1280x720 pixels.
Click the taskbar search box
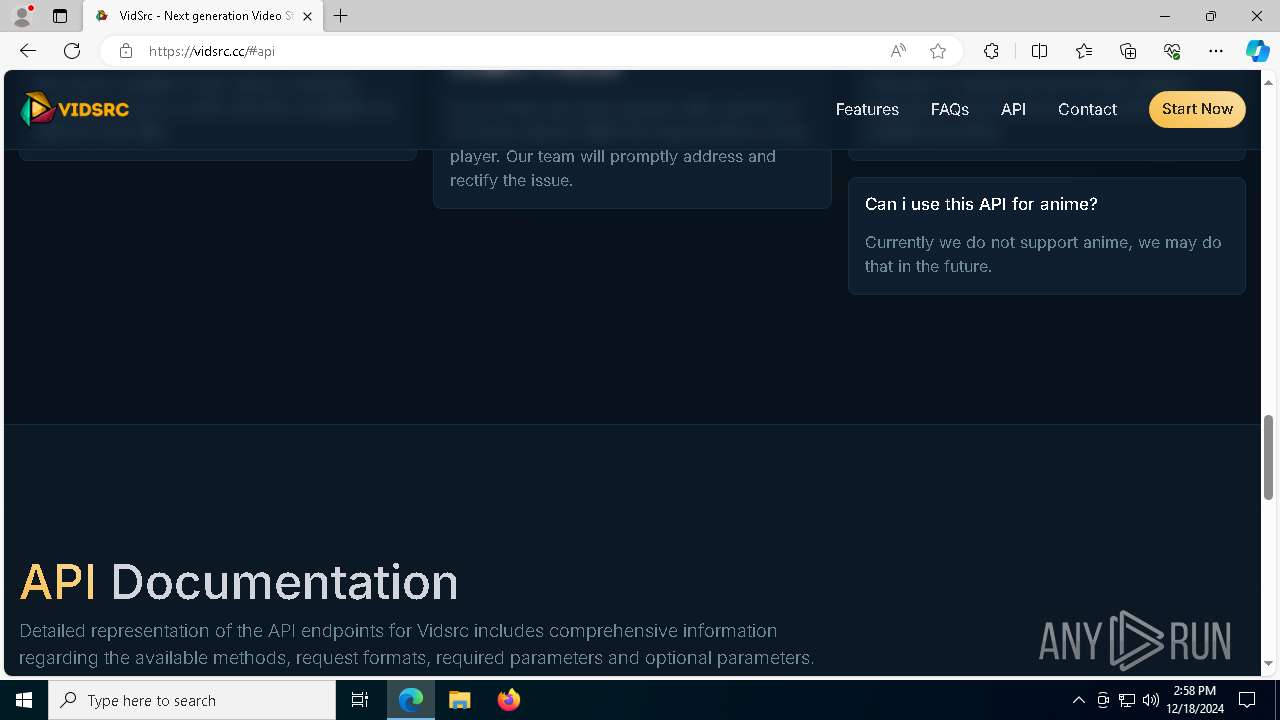pos(192,700)
